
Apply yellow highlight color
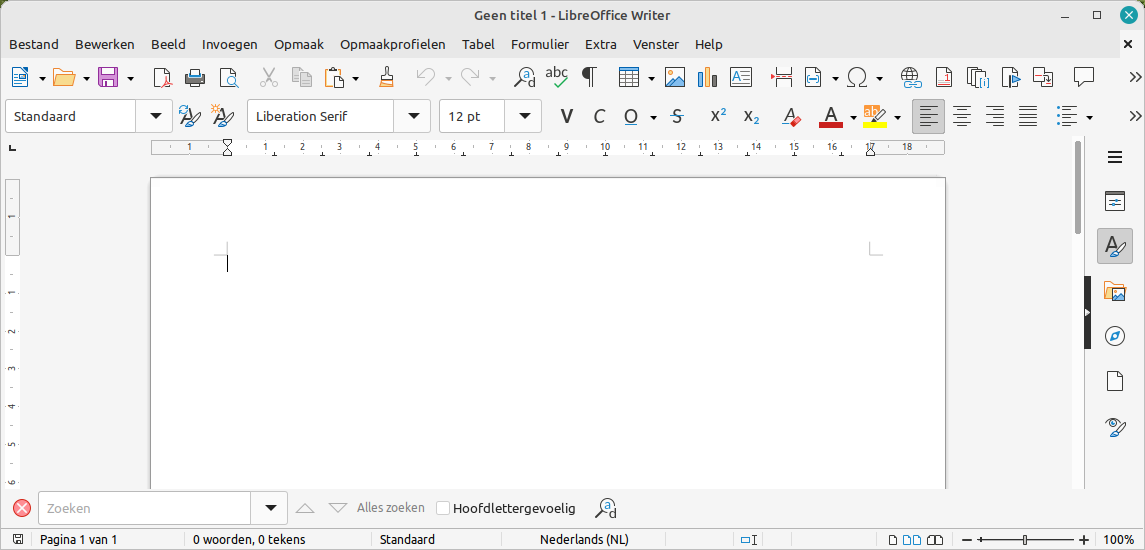click(x=875, y=116)
